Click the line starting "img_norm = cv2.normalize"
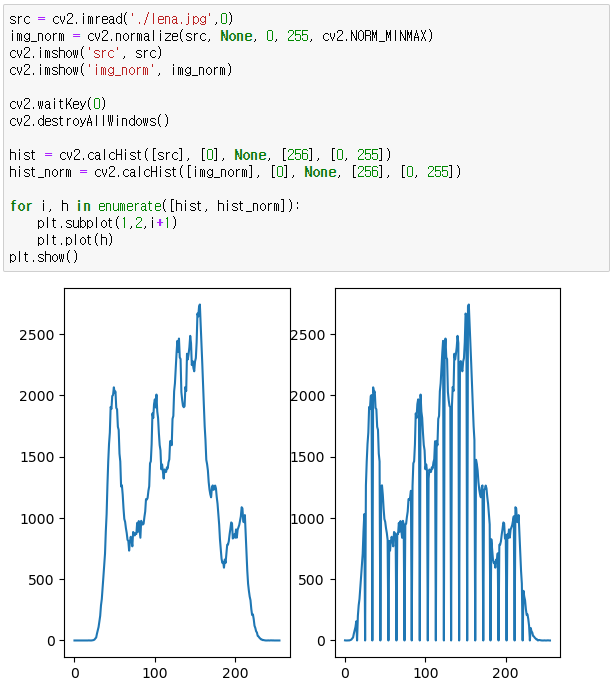Screen dimensions: 612x684 tap(221, 36)
